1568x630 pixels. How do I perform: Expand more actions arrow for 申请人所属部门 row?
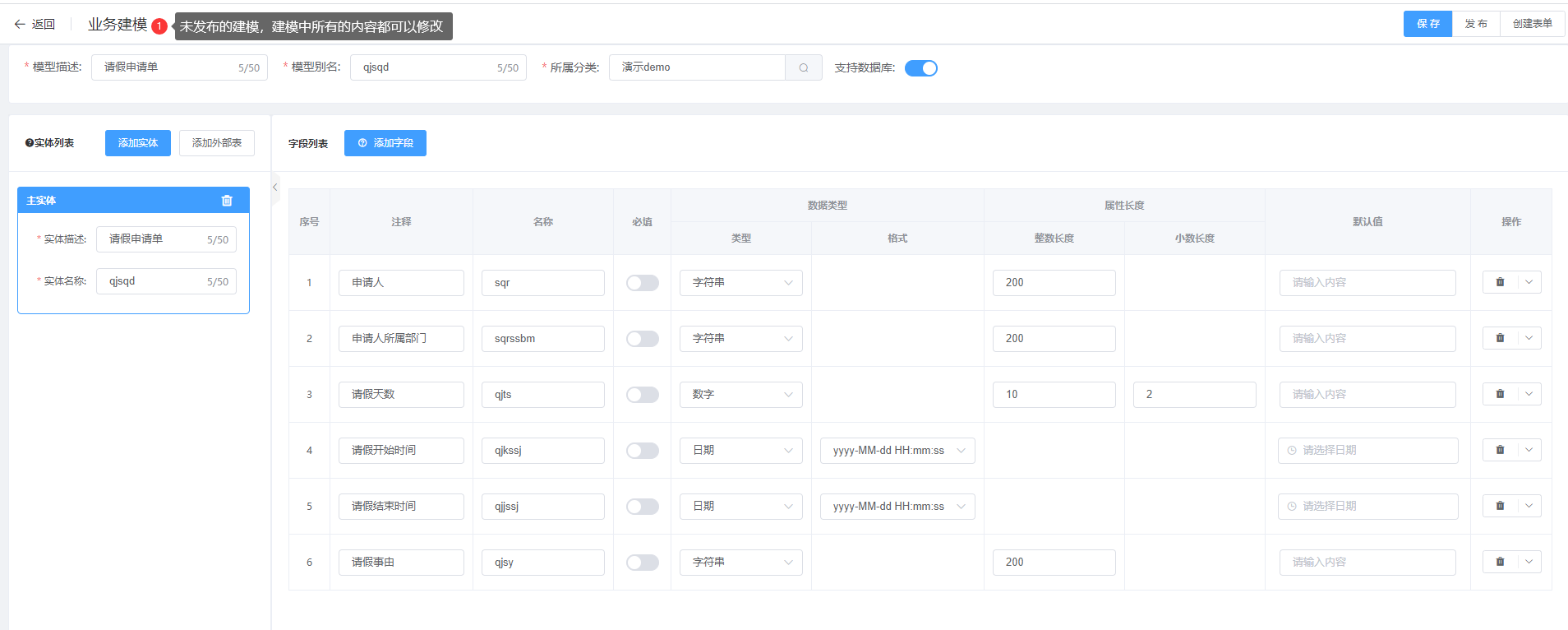1529,338
